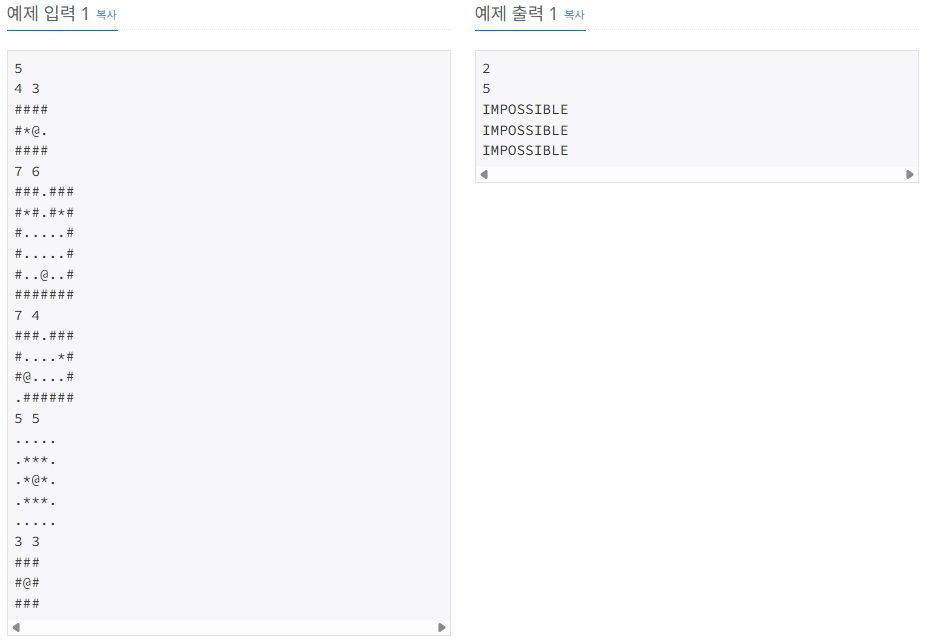Place cursor on the "5 5" input line
The width and height of the screenshot is (929, 642).
27,419
